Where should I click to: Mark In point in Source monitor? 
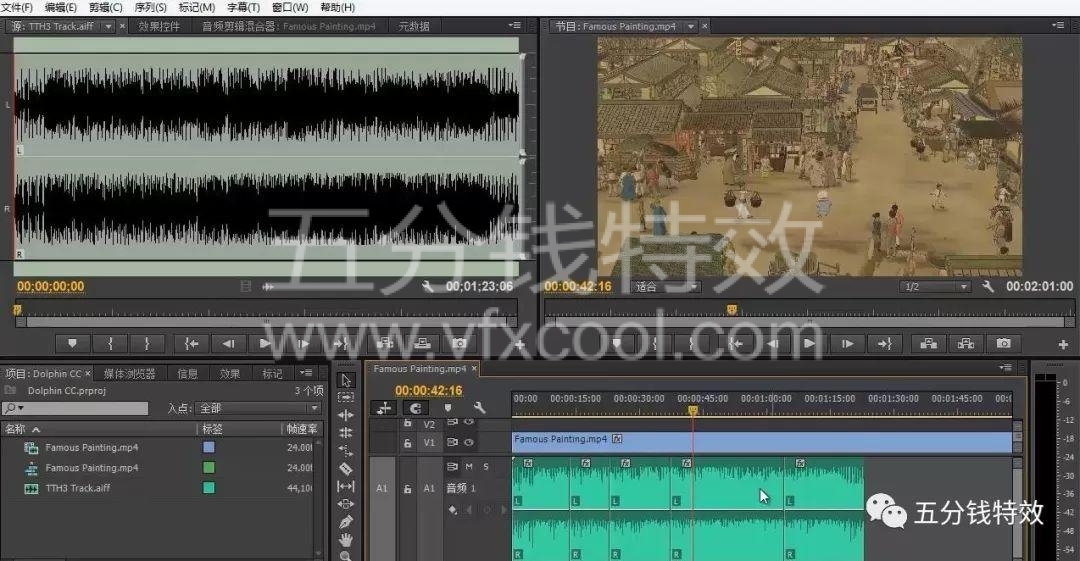point(110,343)
